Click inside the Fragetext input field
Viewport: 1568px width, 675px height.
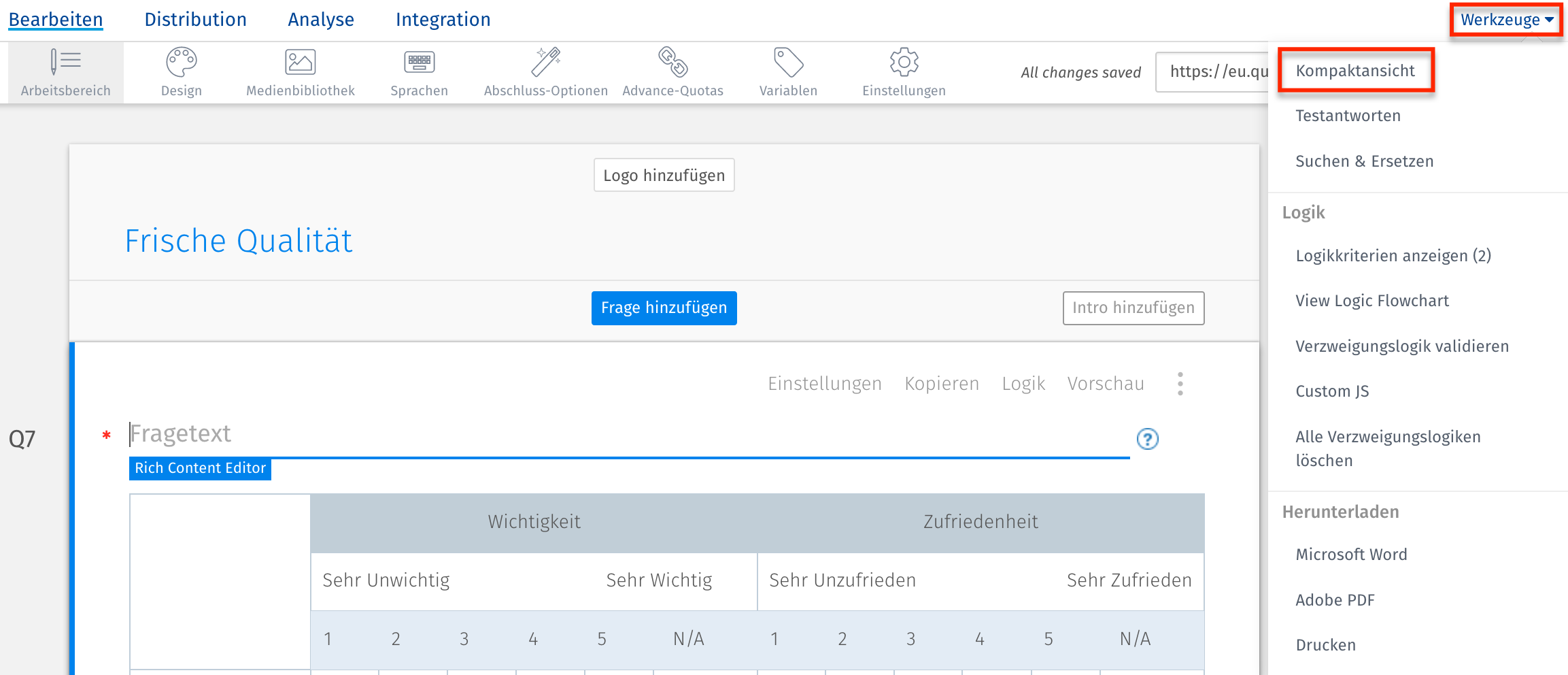(x=476, y=434)
